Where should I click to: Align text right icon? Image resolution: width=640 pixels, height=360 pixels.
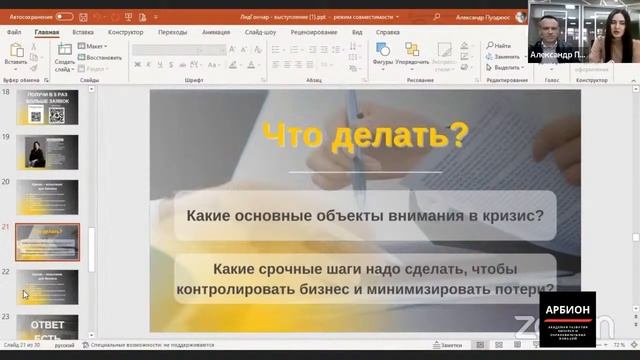pyautogui.click(x=298, y=65)
